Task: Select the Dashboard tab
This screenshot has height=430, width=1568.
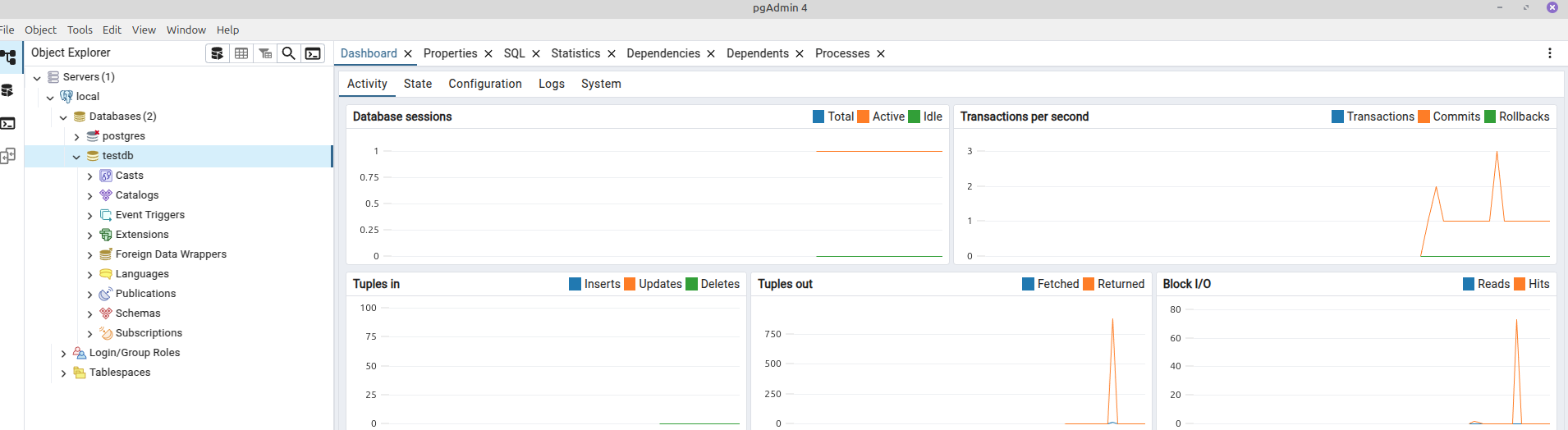Action: tap(369, 53)
